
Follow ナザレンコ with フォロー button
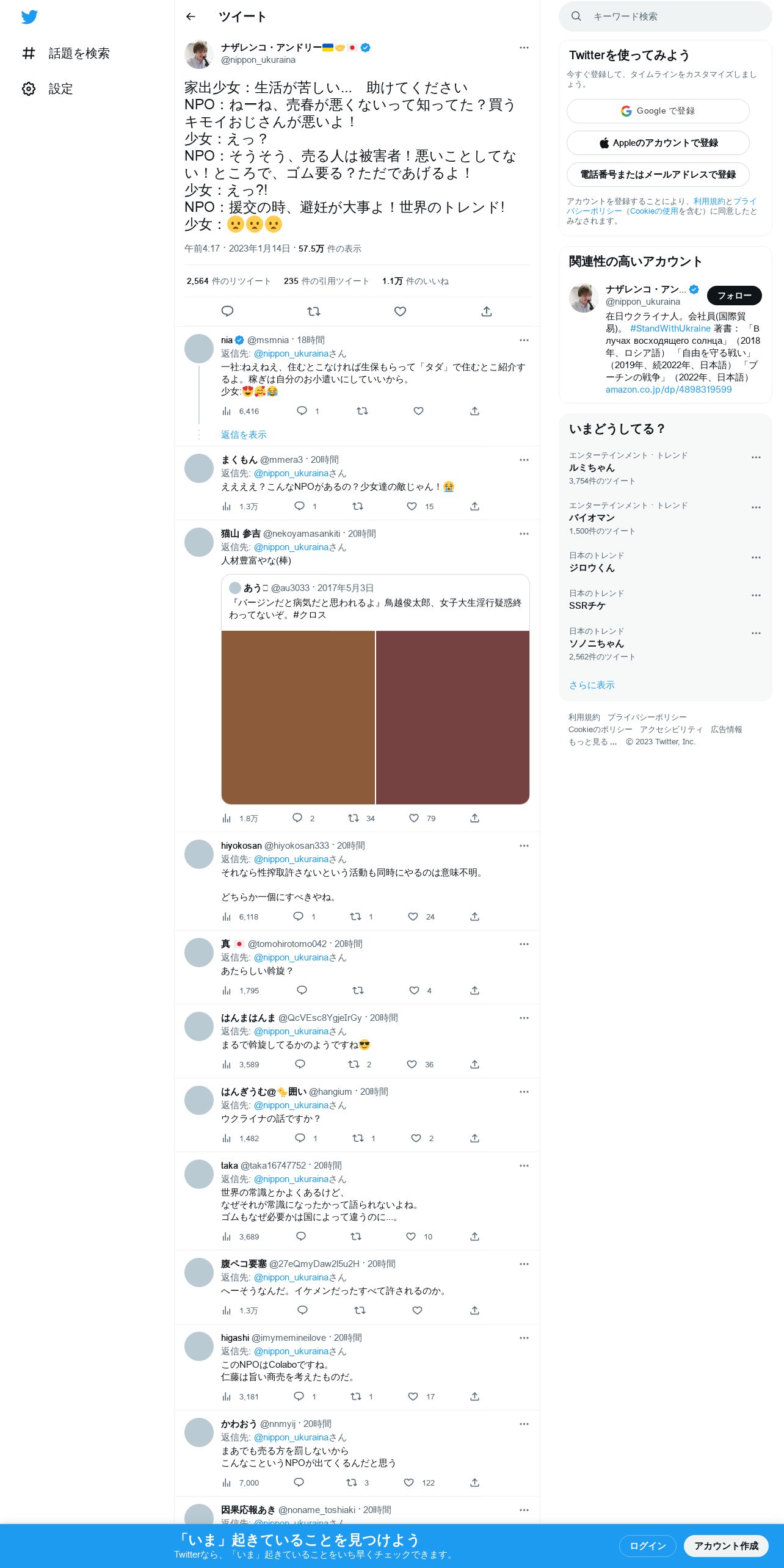tap(735, 296)
